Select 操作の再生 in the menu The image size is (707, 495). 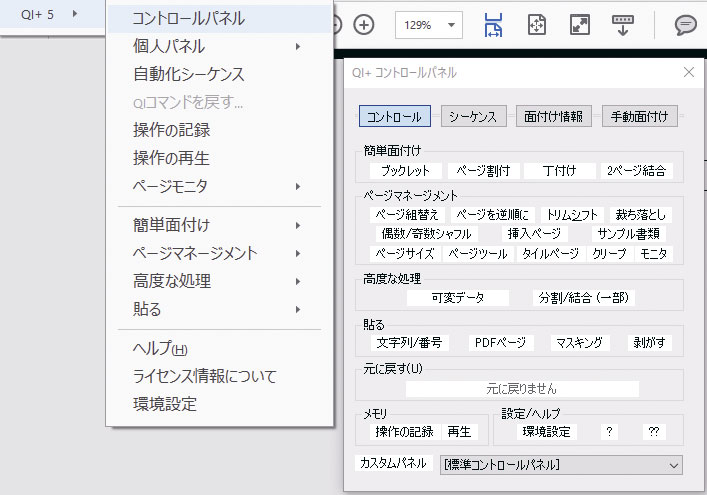(220, 158)
